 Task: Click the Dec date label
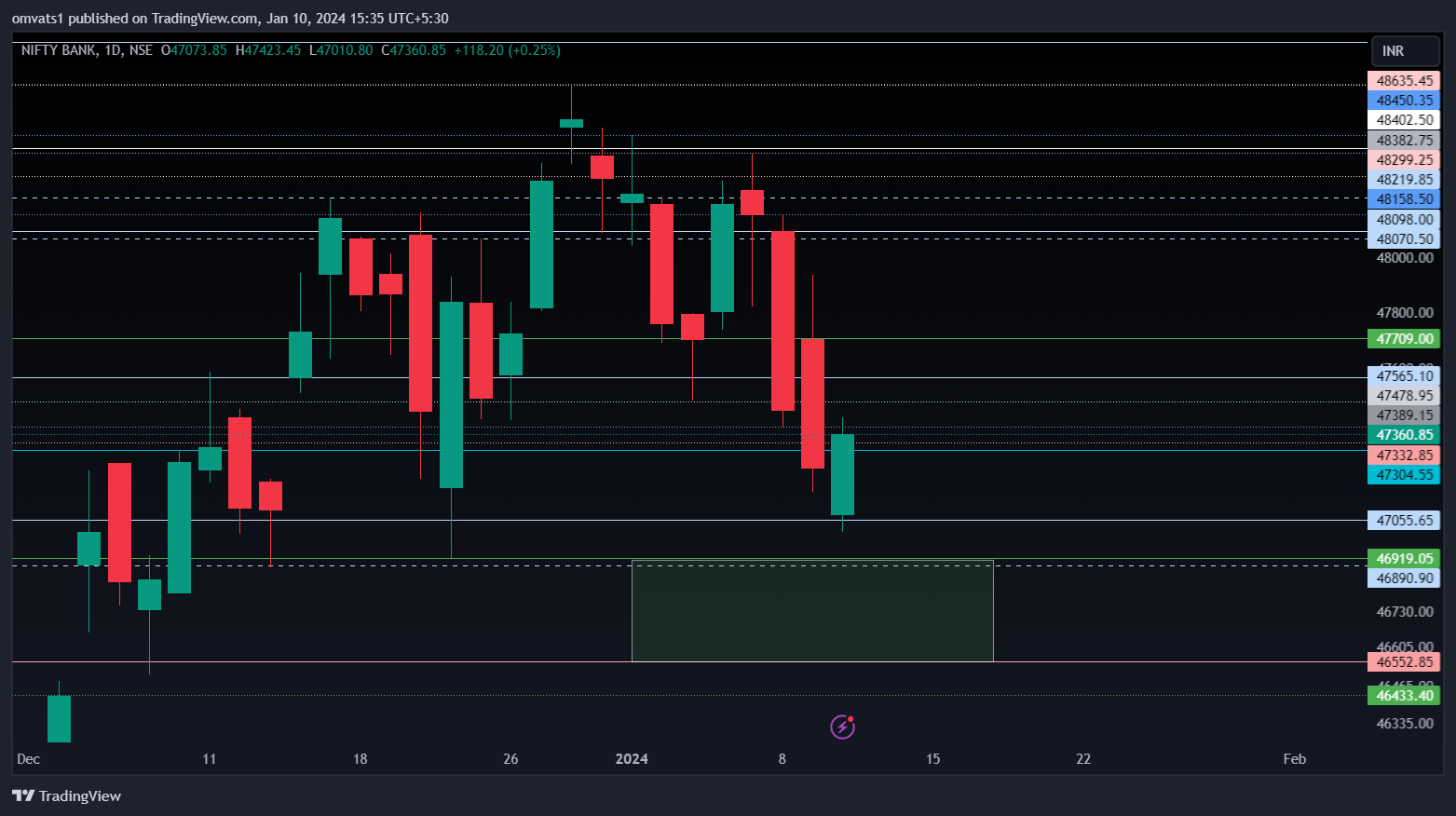(x=29, y=759)
